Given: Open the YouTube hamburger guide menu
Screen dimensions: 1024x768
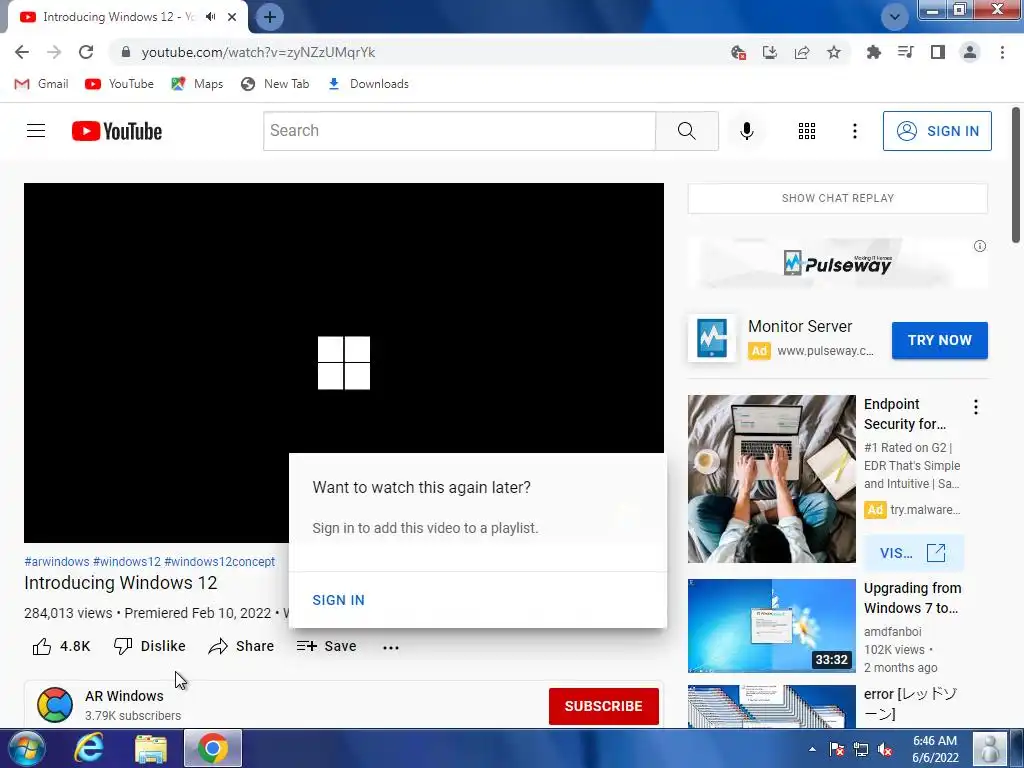Looking at the screenshot, I should [36, 131].
